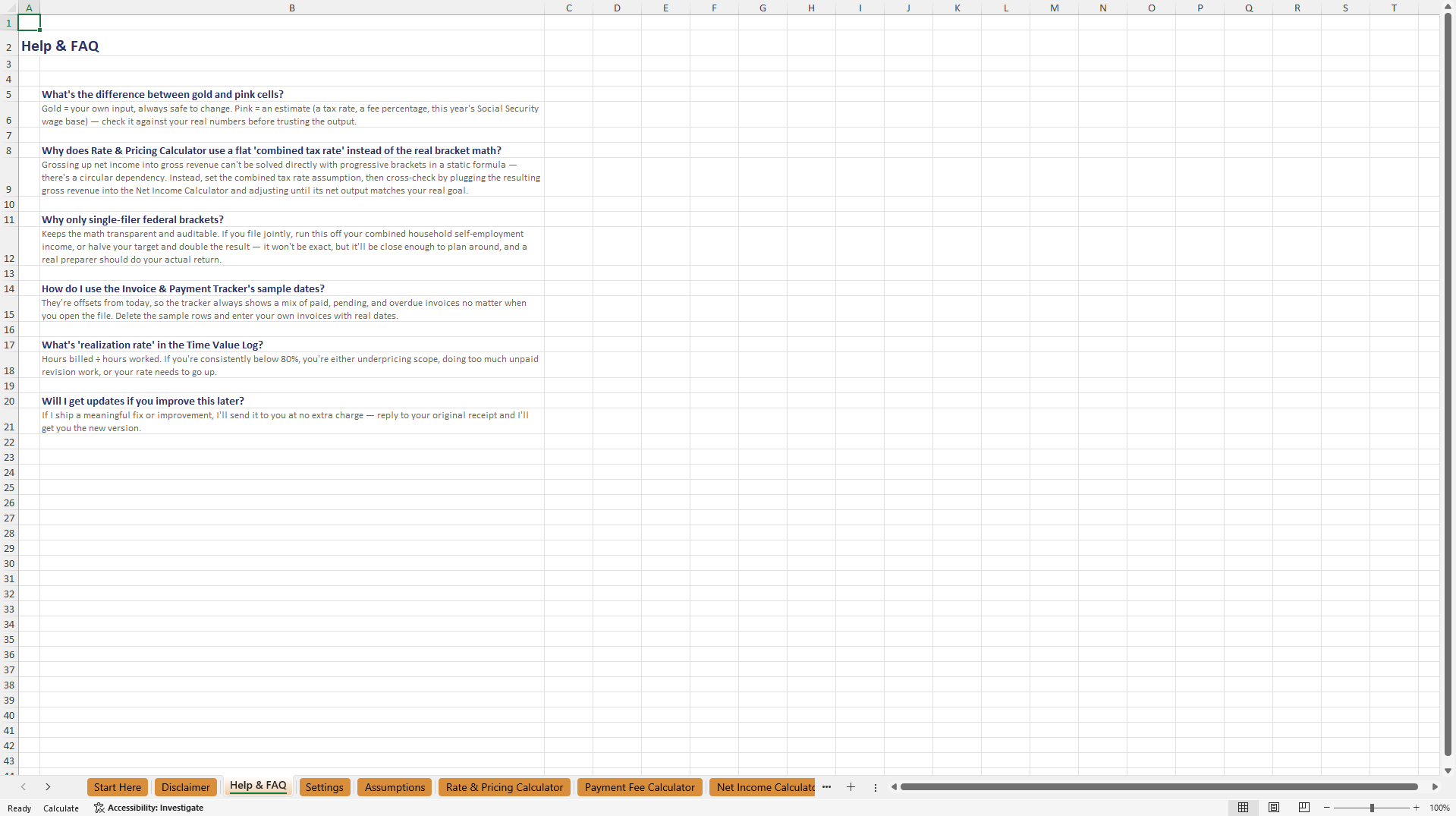
Task: Open the Net Income Calculator tab
Action: (763, 787)
